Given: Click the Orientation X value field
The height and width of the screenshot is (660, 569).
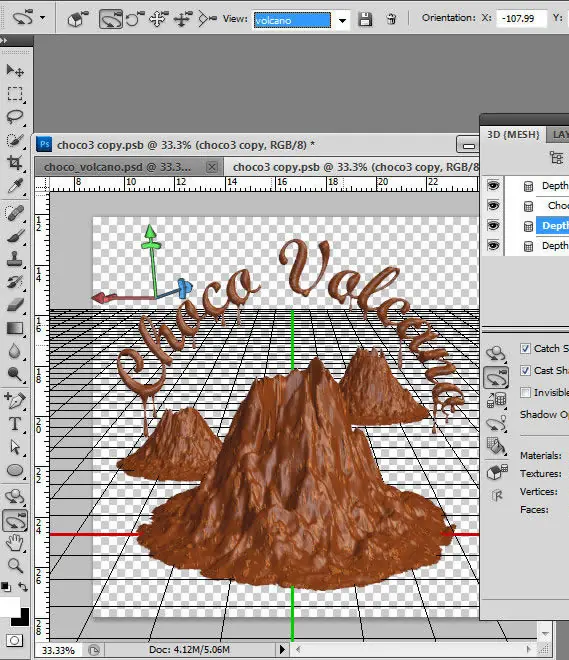Looking at the screenshot, I should tap(521, 19).
